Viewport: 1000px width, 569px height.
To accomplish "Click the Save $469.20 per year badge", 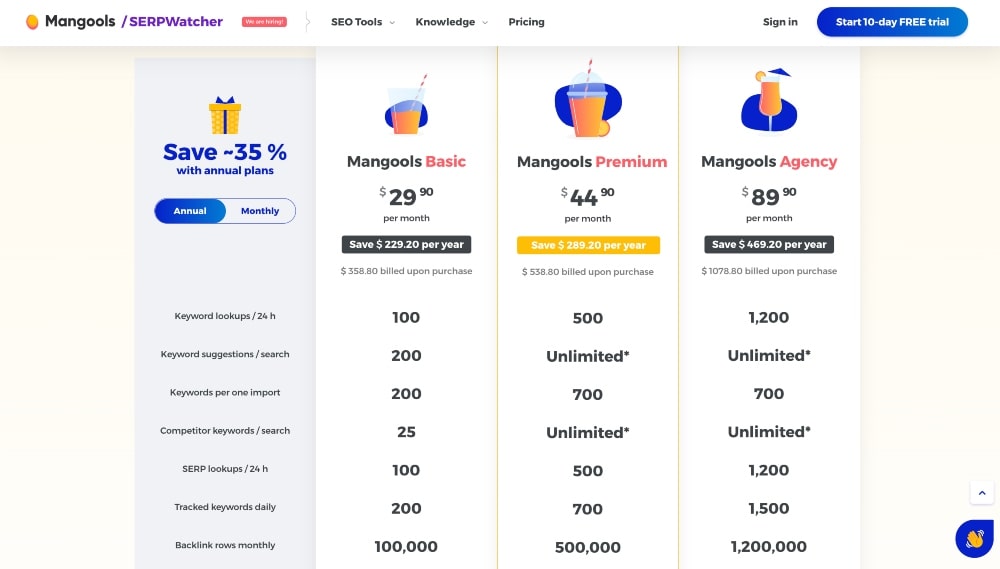I will click(769, 244).
